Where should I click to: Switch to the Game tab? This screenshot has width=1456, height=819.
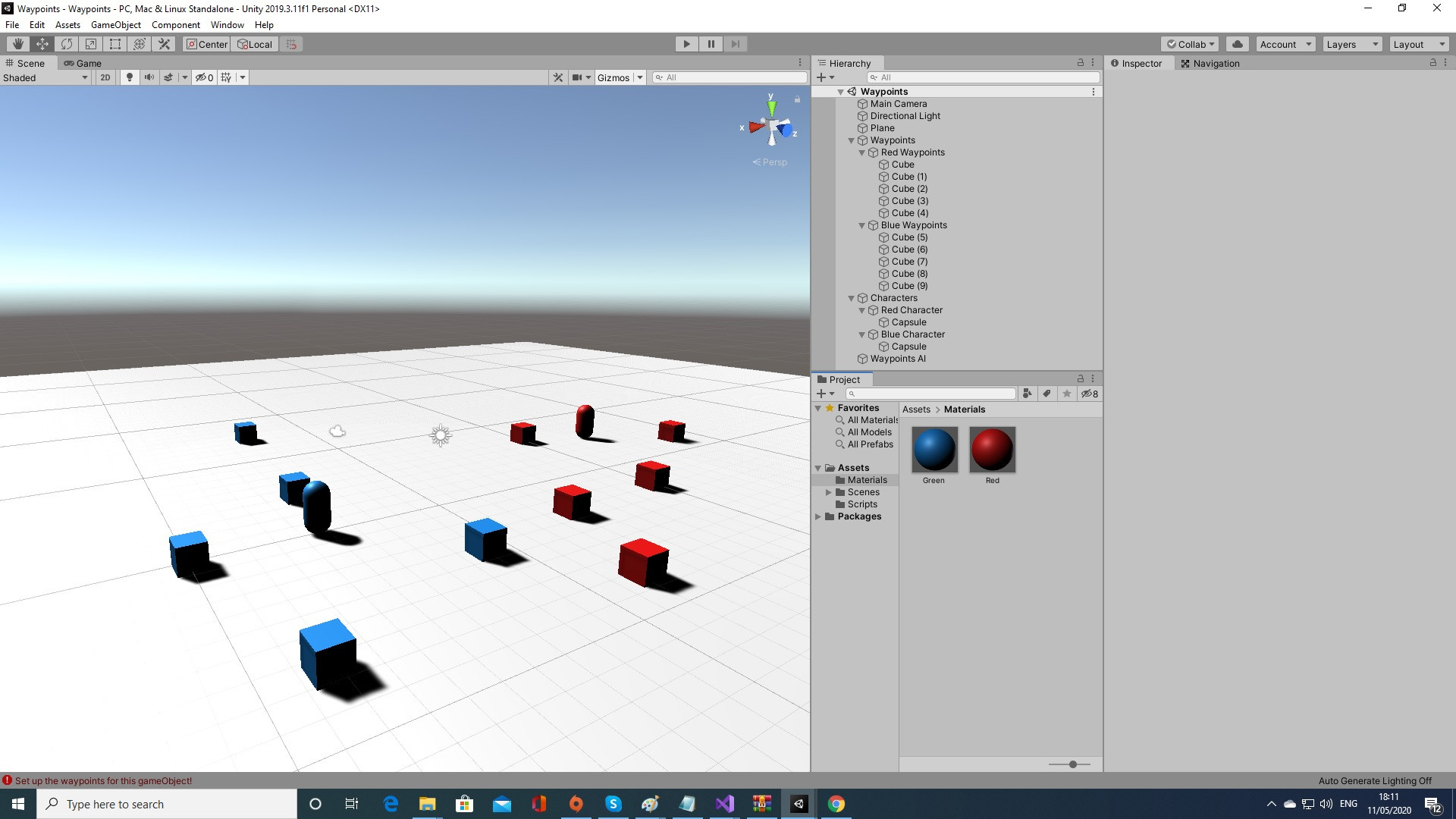[83, 63]
